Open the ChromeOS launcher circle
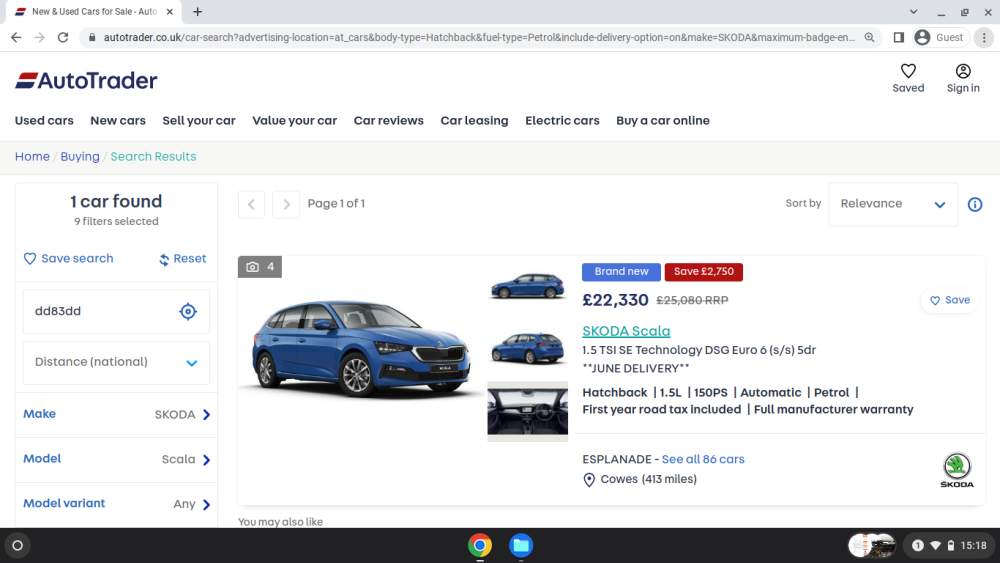The width and height of the screenshot is (1000, 563). pyautogui.click(x=18, y=545)
